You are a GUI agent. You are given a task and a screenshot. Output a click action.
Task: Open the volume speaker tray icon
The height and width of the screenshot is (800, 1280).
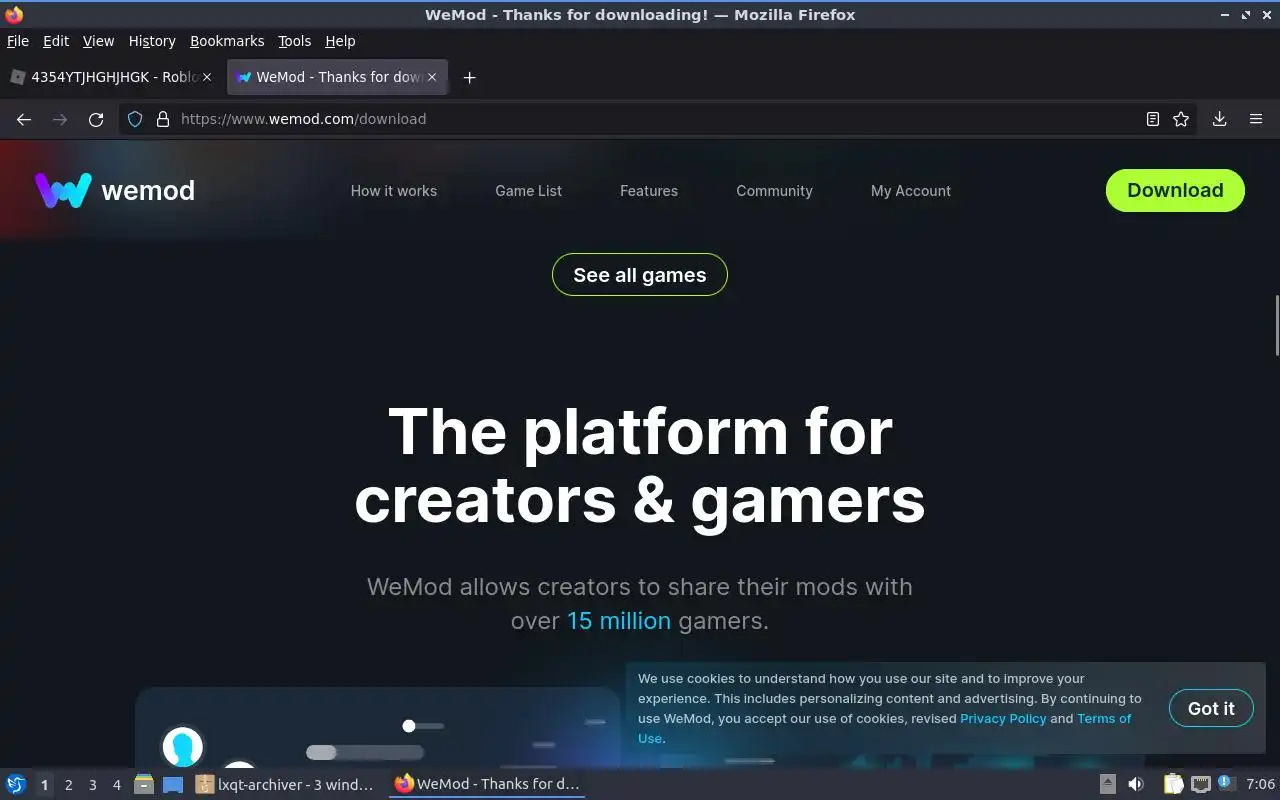1136,784
